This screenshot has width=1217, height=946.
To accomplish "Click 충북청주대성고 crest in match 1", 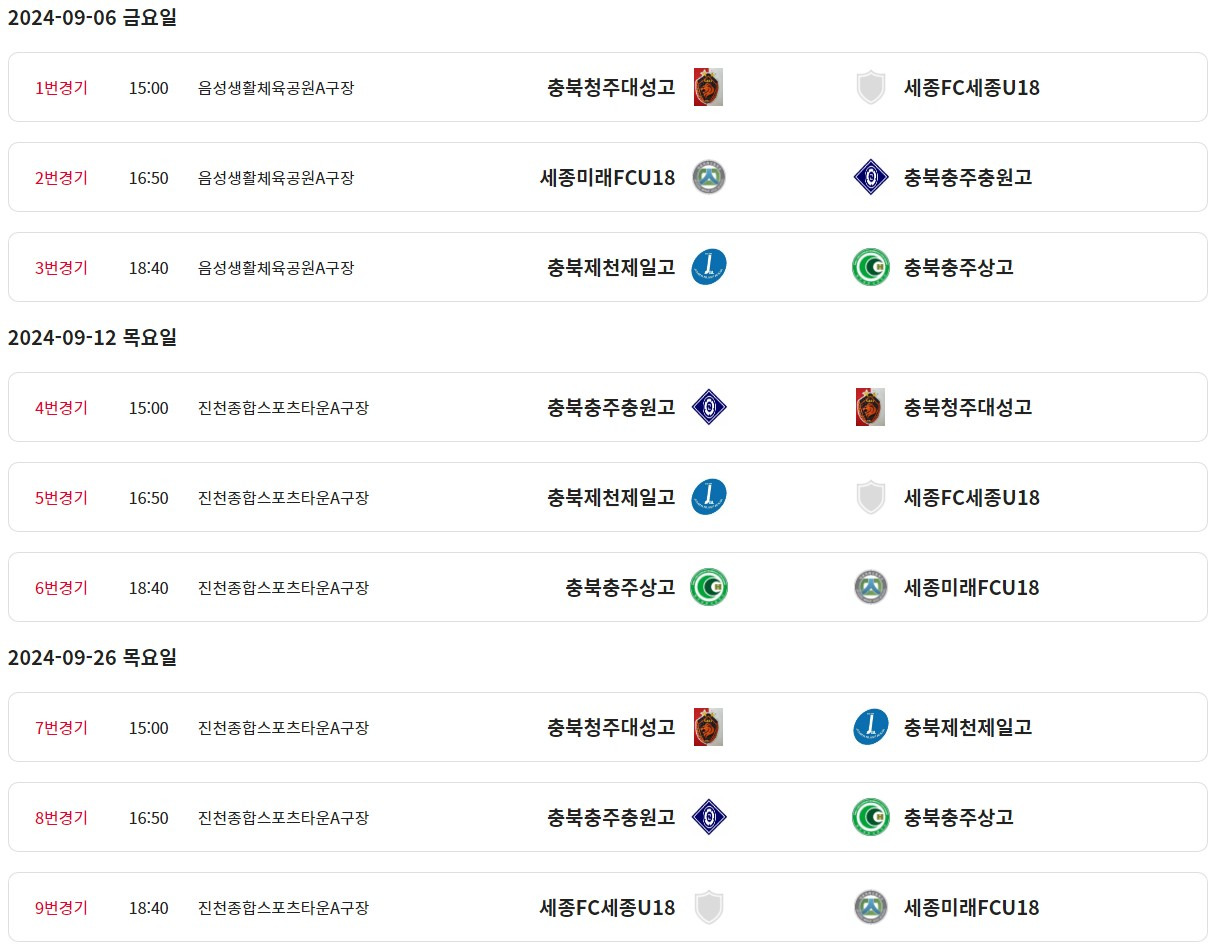I will coord(708,87).
